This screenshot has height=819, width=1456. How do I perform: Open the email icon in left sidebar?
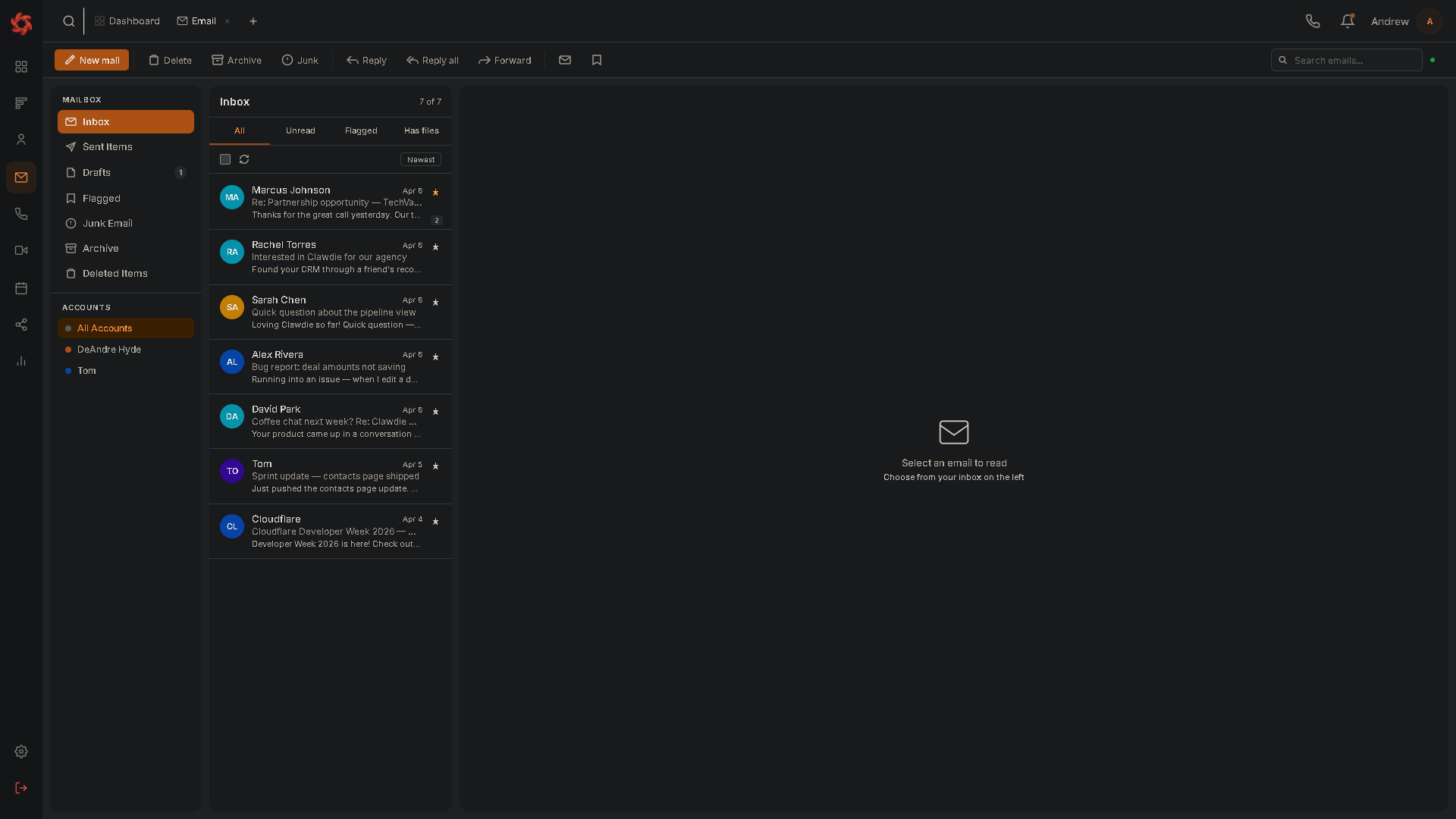21,177
